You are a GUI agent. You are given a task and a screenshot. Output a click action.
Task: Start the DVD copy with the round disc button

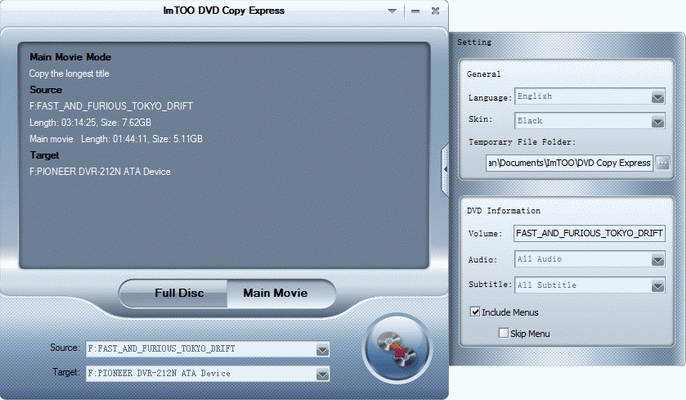[398, 349]
